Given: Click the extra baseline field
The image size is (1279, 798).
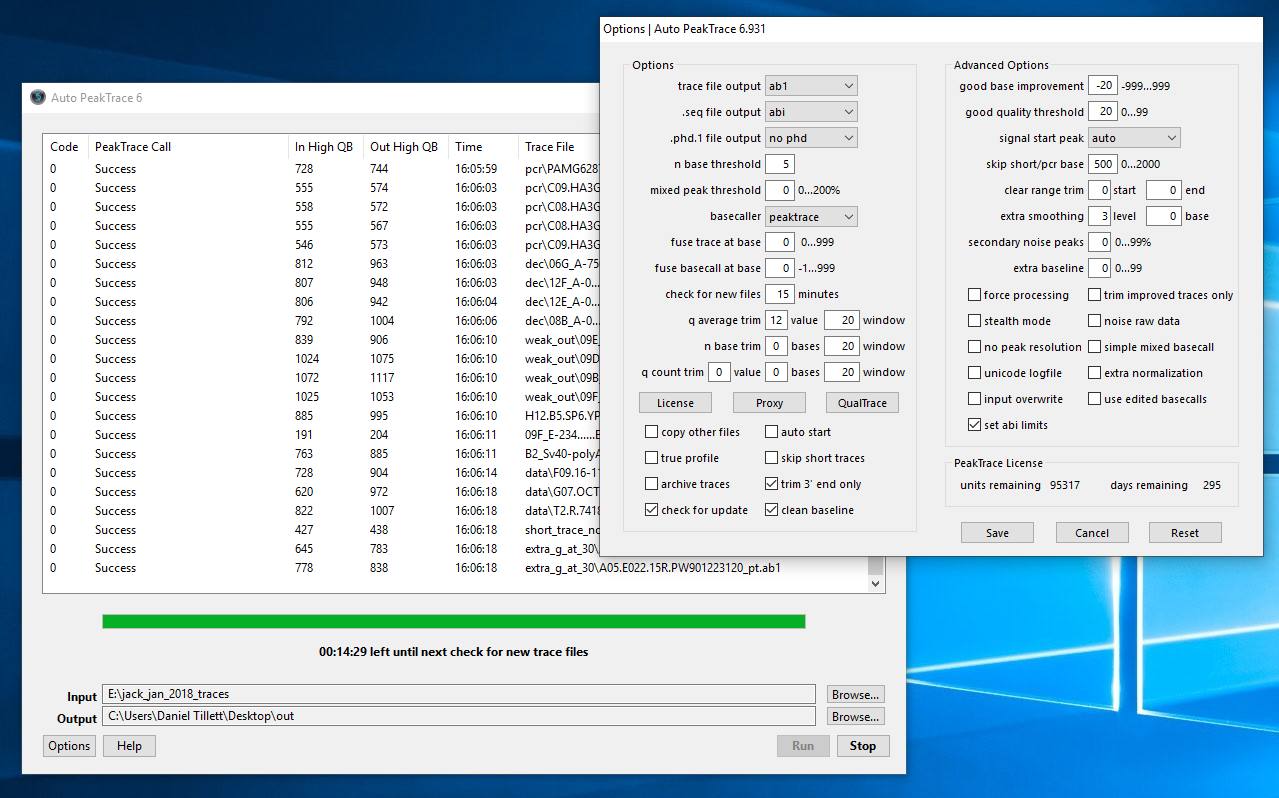Looking at the screenshot, I should click(1099, 268).
